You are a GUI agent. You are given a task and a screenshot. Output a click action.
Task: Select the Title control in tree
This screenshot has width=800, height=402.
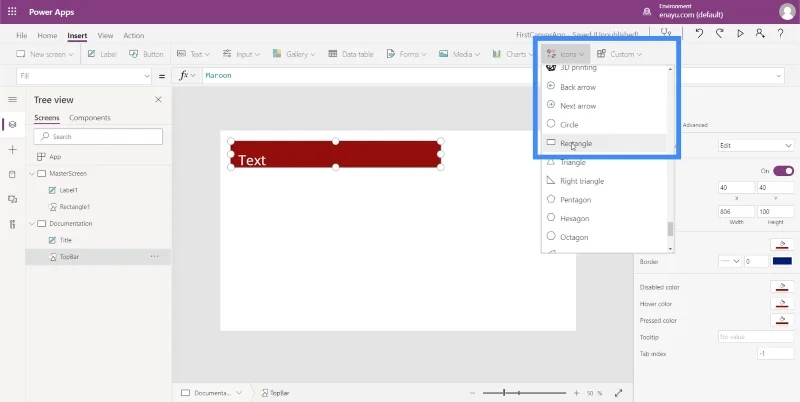click(x=65, y=240)
